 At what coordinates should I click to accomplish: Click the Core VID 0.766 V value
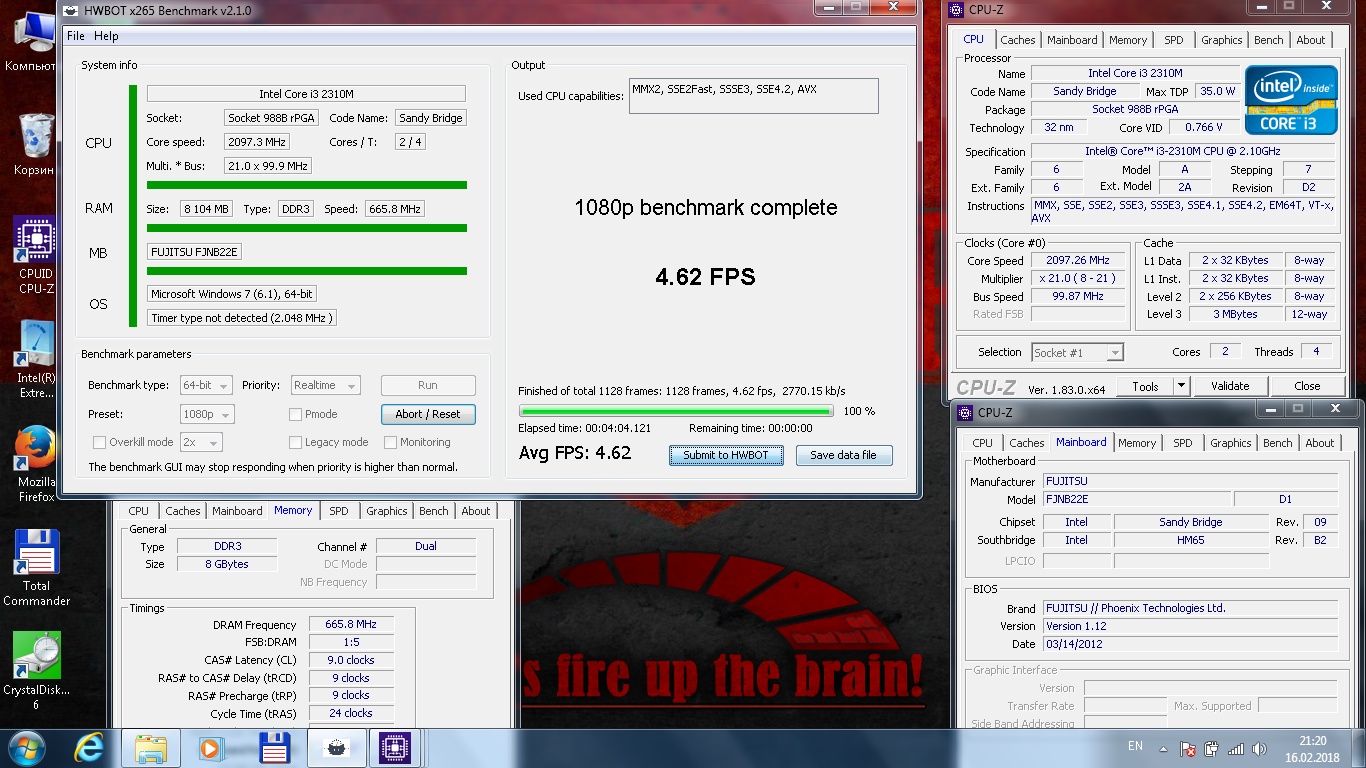(1202, 127)
